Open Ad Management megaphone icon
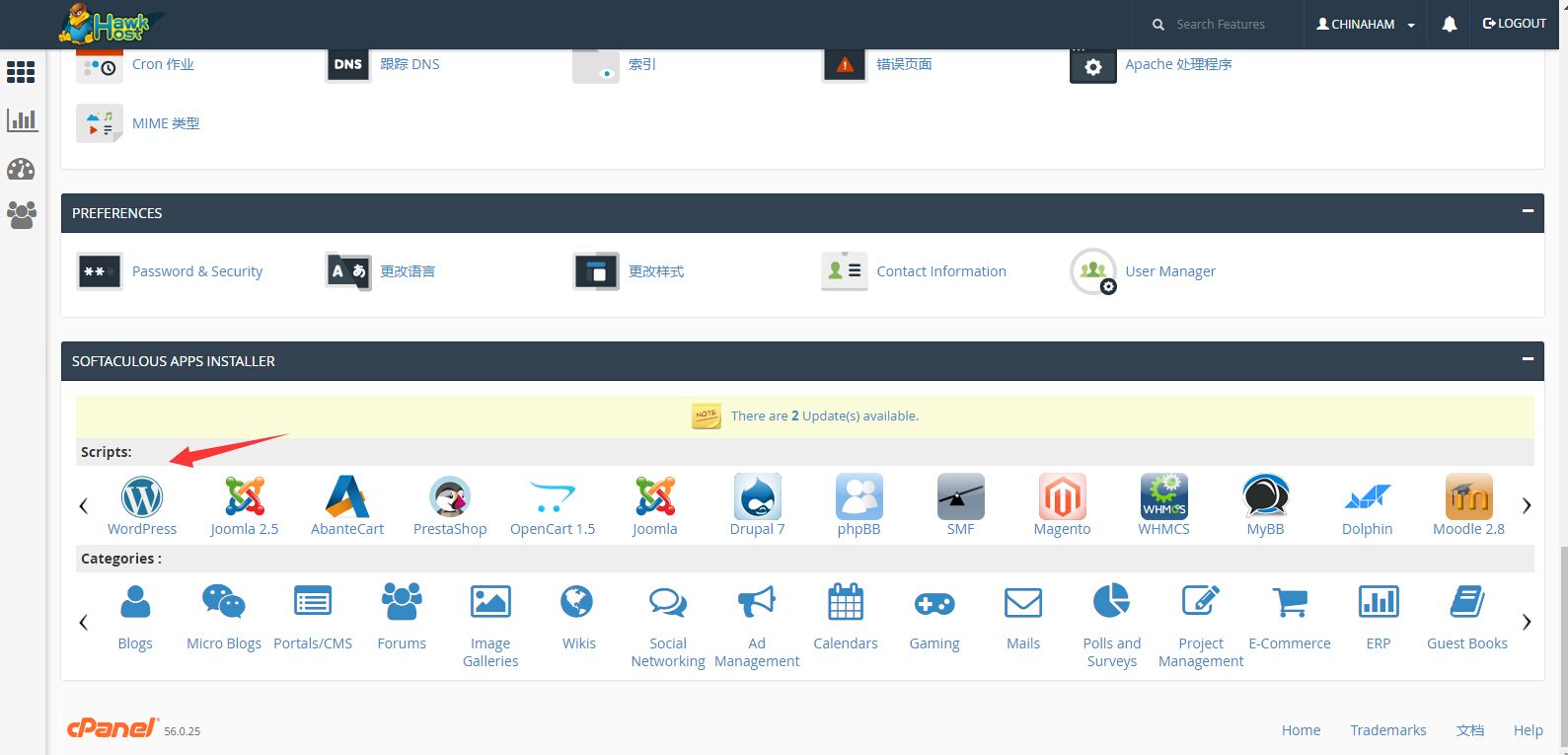The image size is (1568, 755). point(757,601)
